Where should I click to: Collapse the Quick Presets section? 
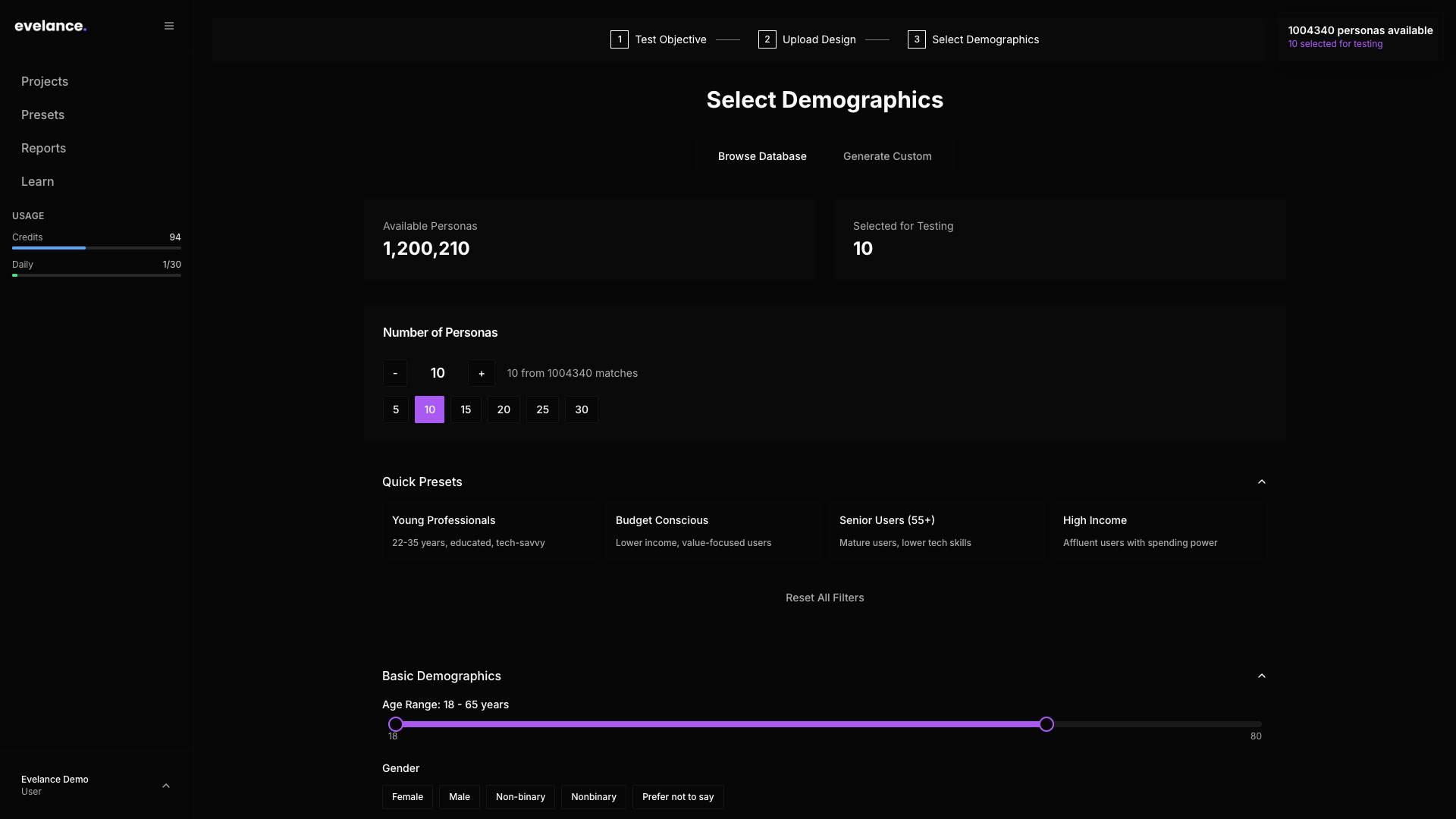point(1261,481)
